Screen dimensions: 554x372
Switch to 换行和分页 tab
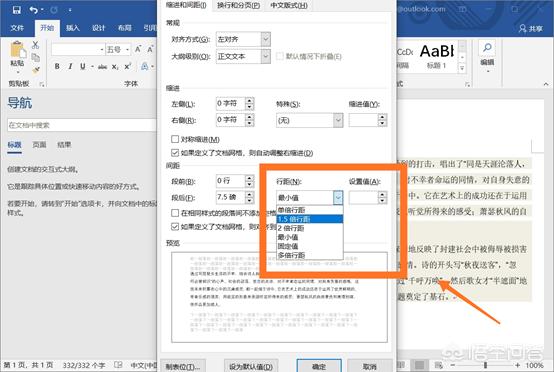(238, 6)
